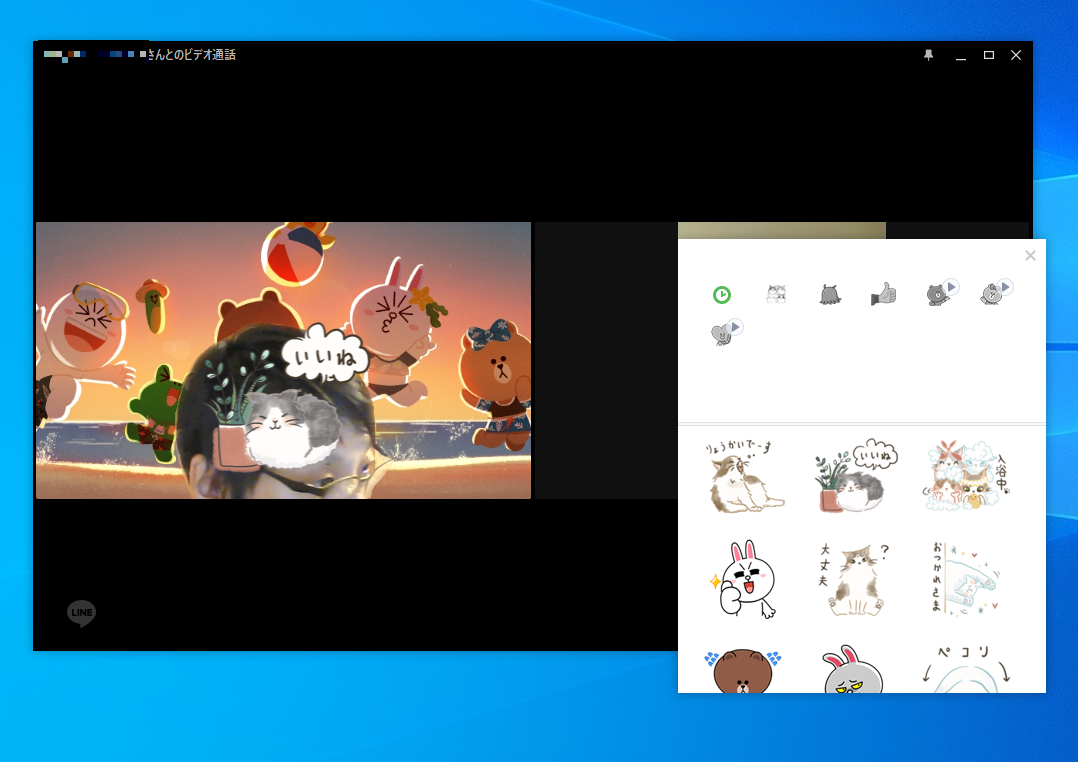Send the crying Brown bear sticker
Screen dimensions: 1078x762
742,670
